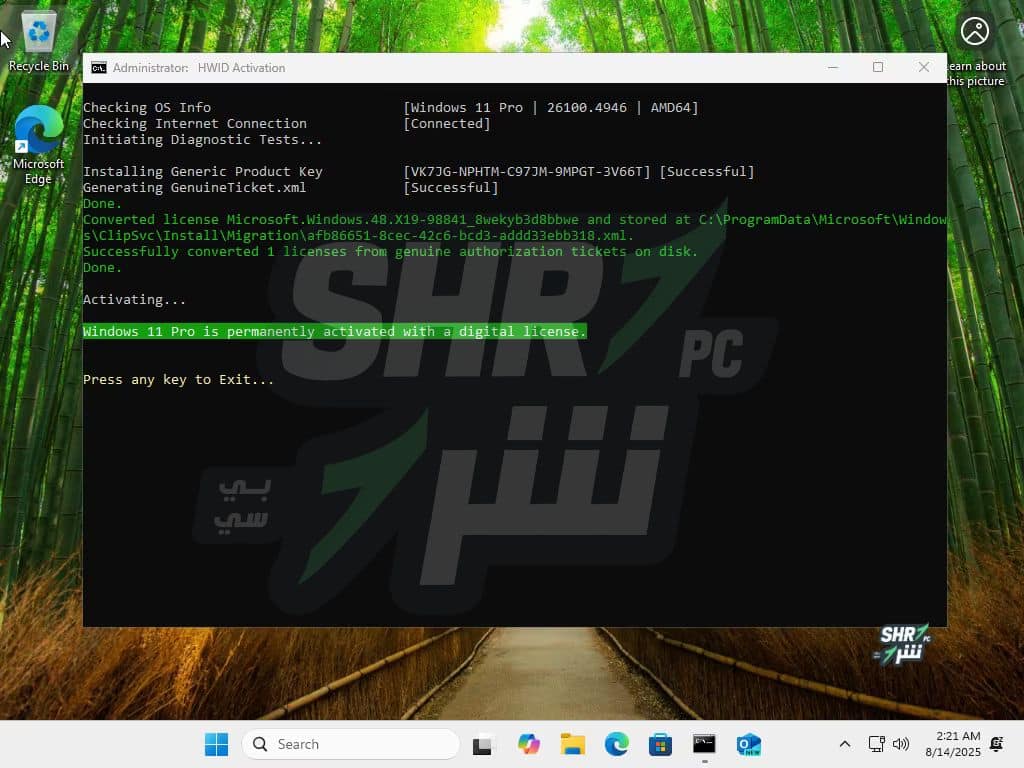Viewport: 1024px width, 768px height.
Task: Click the 'Successfully converted 1 licenses' line
Action: point(391,252)
